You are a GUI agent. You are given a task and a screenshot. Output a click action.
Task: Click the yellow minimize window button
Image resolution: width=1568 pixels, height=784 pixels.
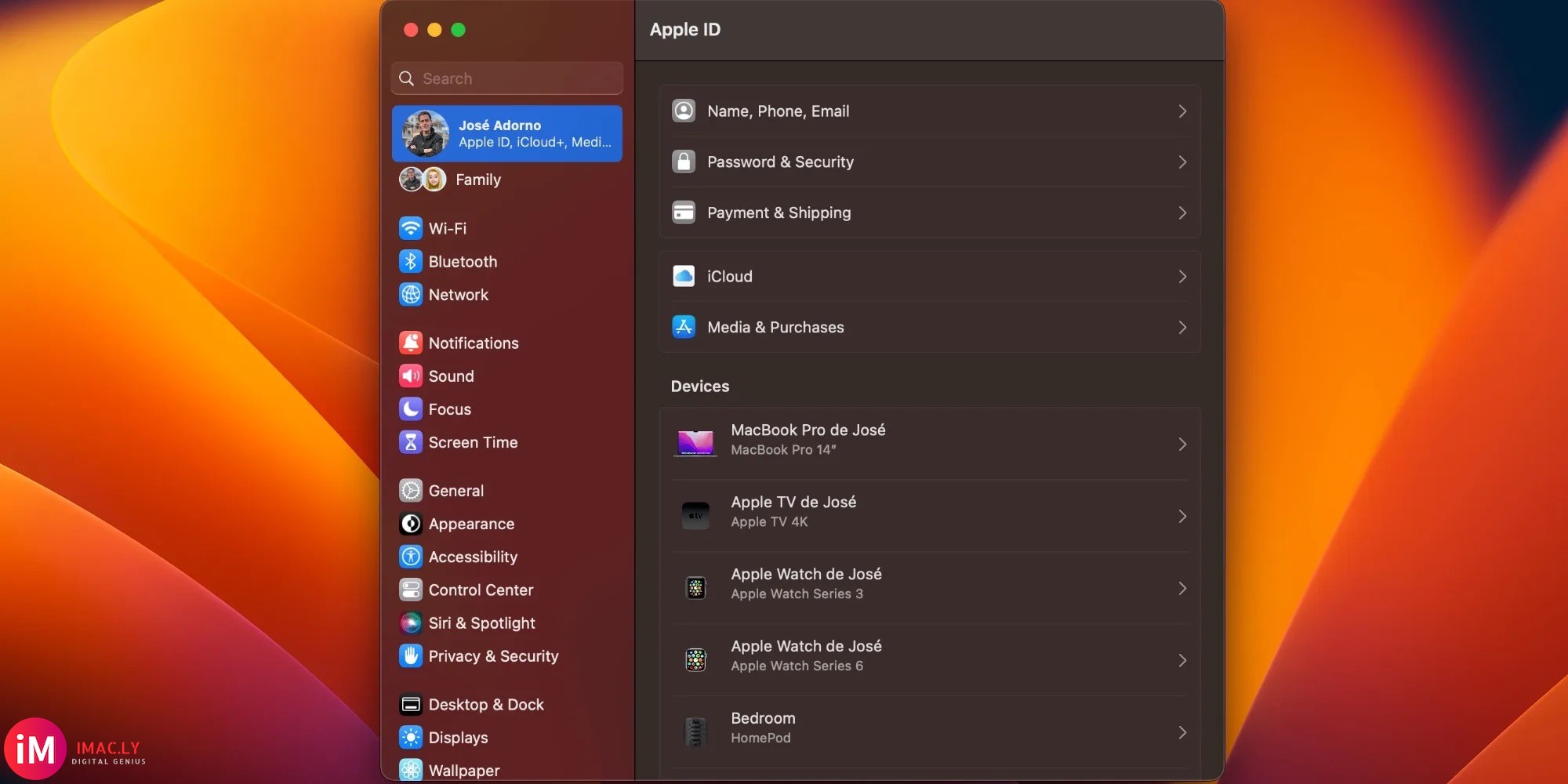pyautogui.click(x=434, y=30)
